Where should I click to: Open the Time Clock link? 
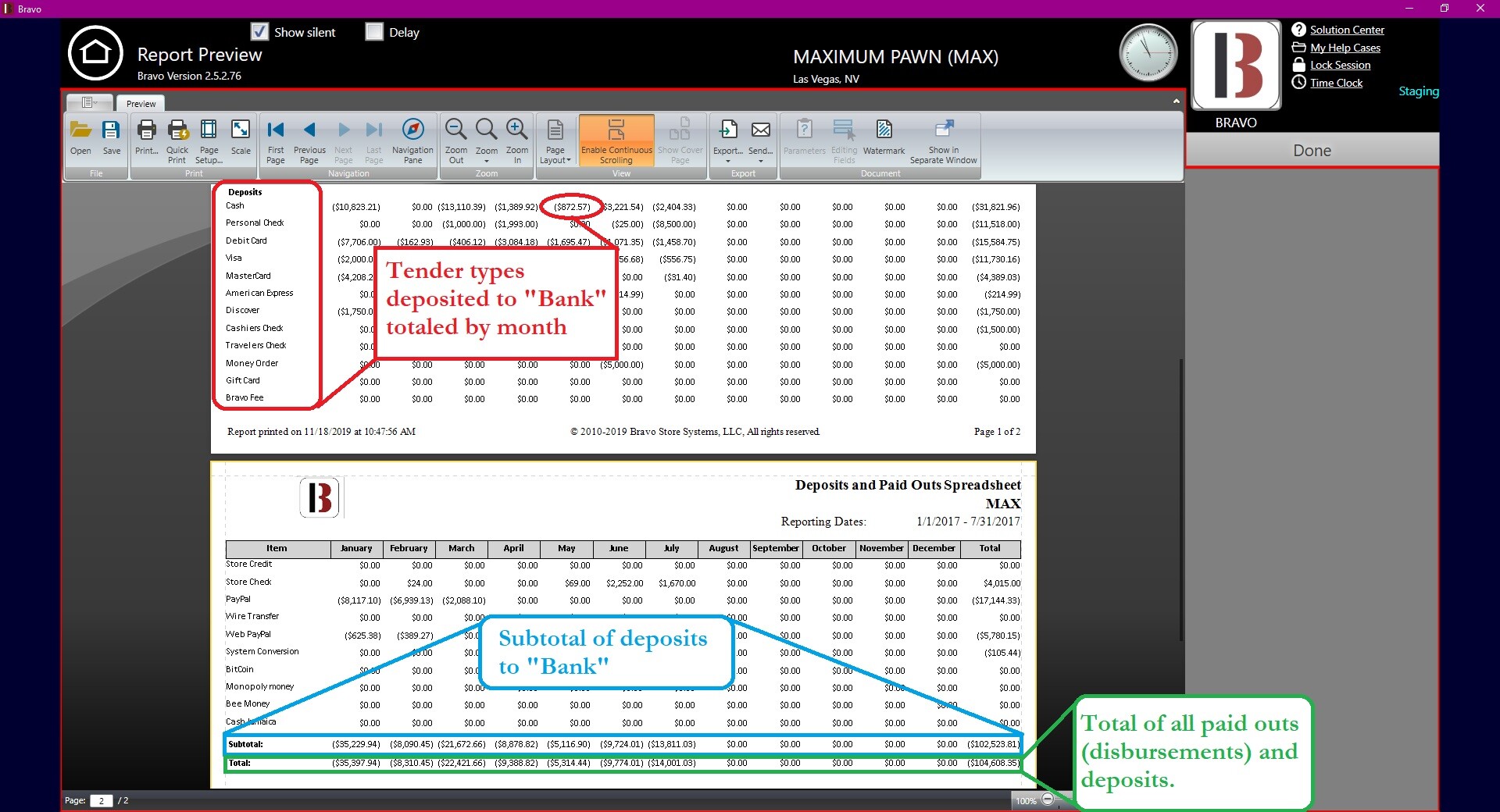tap(1337, 83)
